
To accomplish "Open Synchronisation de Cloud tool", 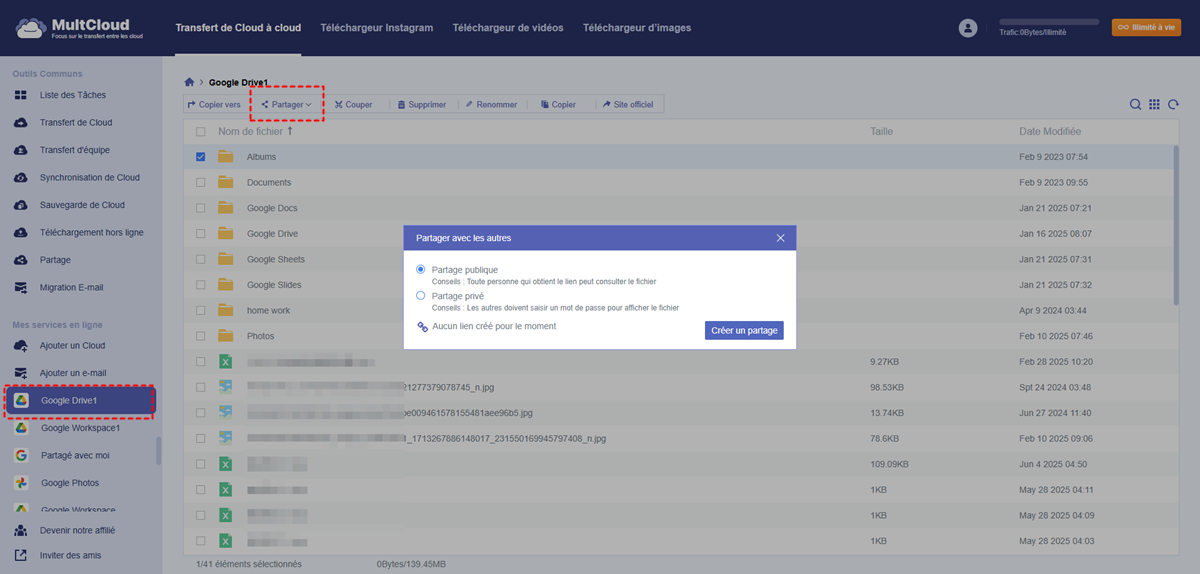I will [89, 177].
